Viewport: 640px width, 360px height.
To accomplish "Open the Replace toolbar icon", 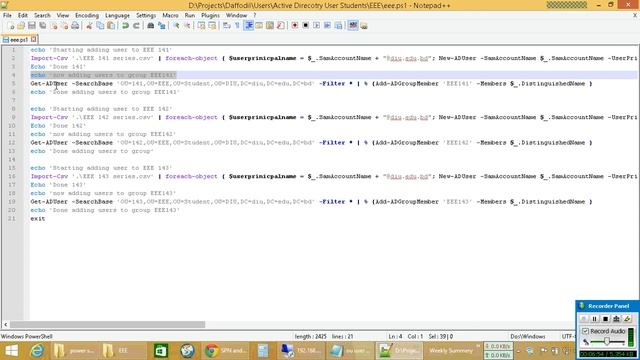I will pyautogui.click(x=162, y=26).
